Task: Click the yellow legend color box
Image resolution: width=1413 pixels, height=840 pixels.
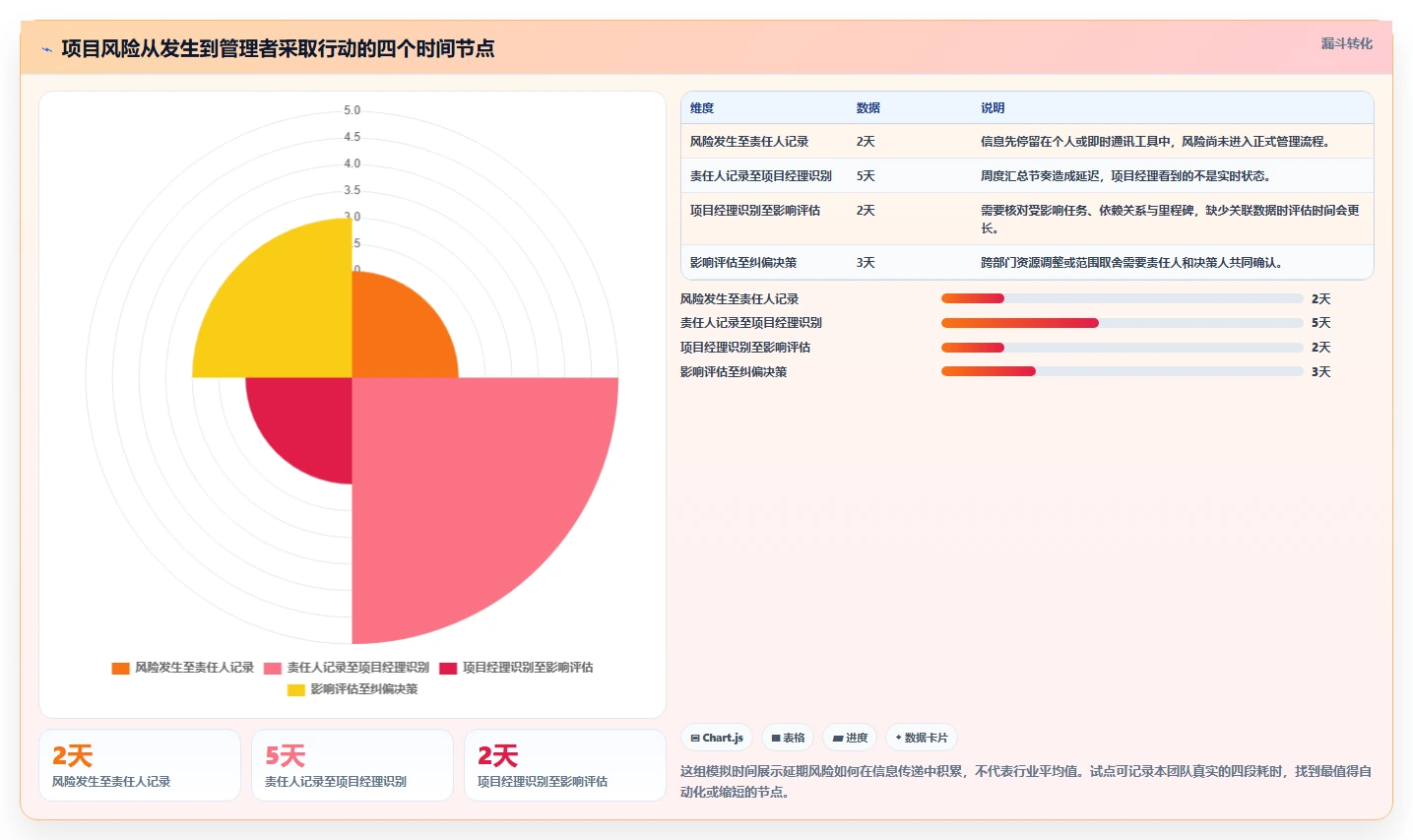Action: [296, 690]
